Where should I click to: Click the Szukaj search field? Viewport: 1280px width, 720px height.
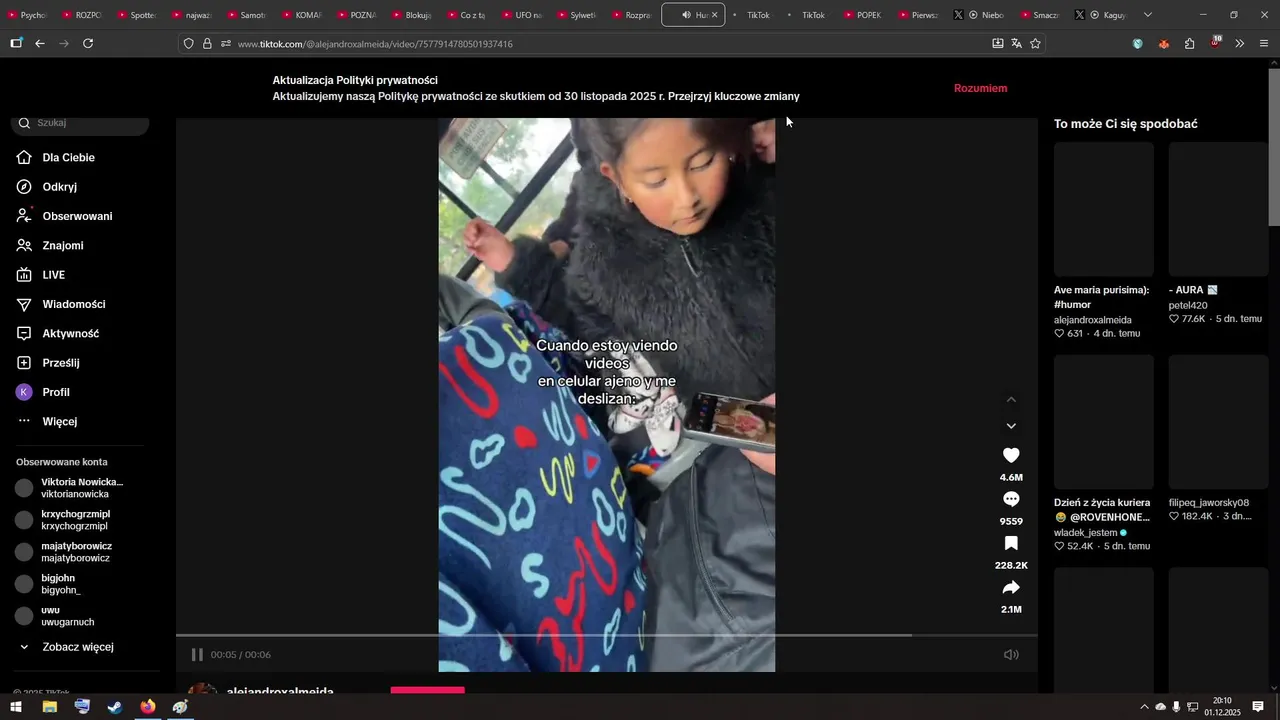(81, 123)
